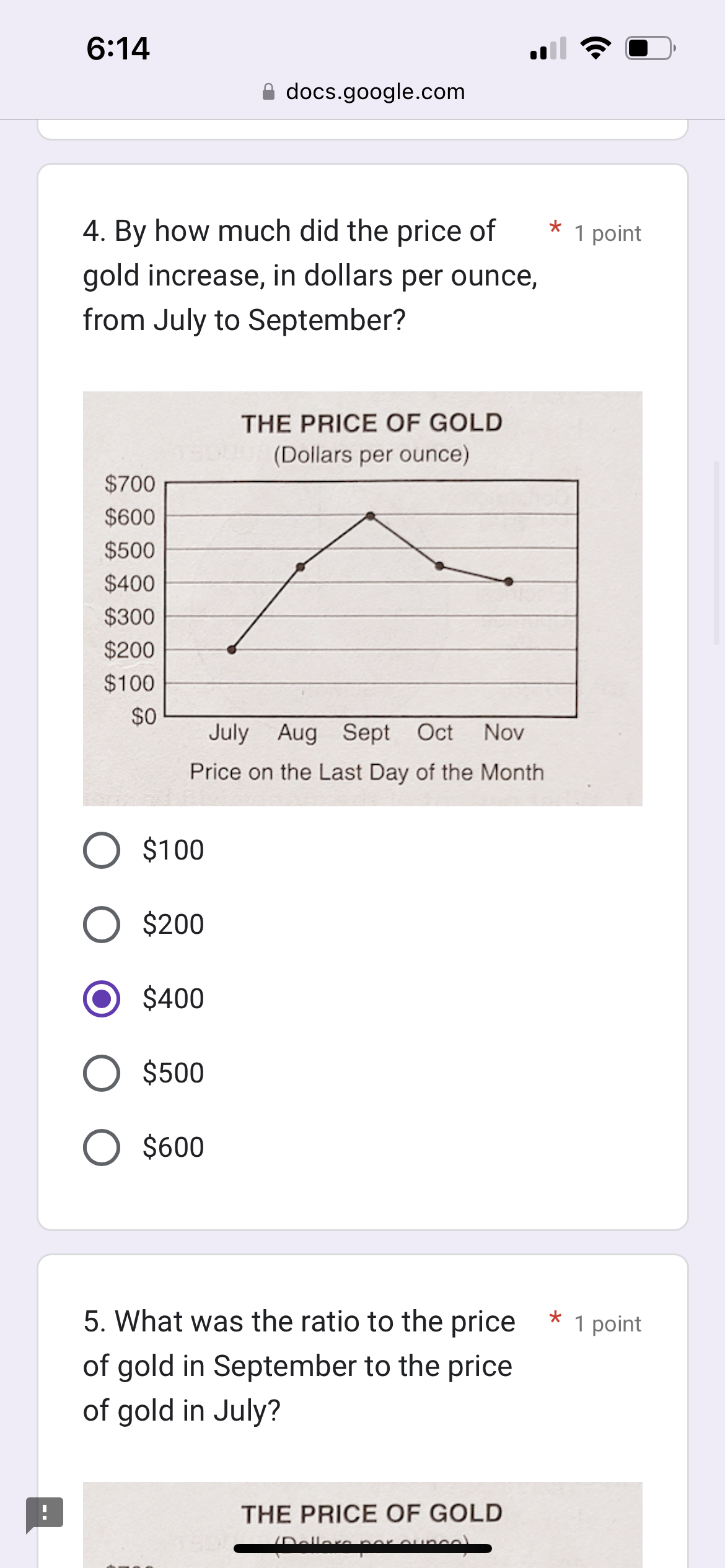Image resolution: width=725 pixels, height=1568 pixels.
Task: Tap the September data point on chart
Action: point(371,516)
